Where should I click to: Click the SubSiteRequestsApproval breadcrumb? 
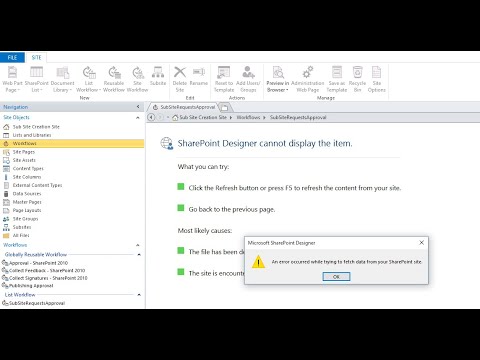pos(298,117)
